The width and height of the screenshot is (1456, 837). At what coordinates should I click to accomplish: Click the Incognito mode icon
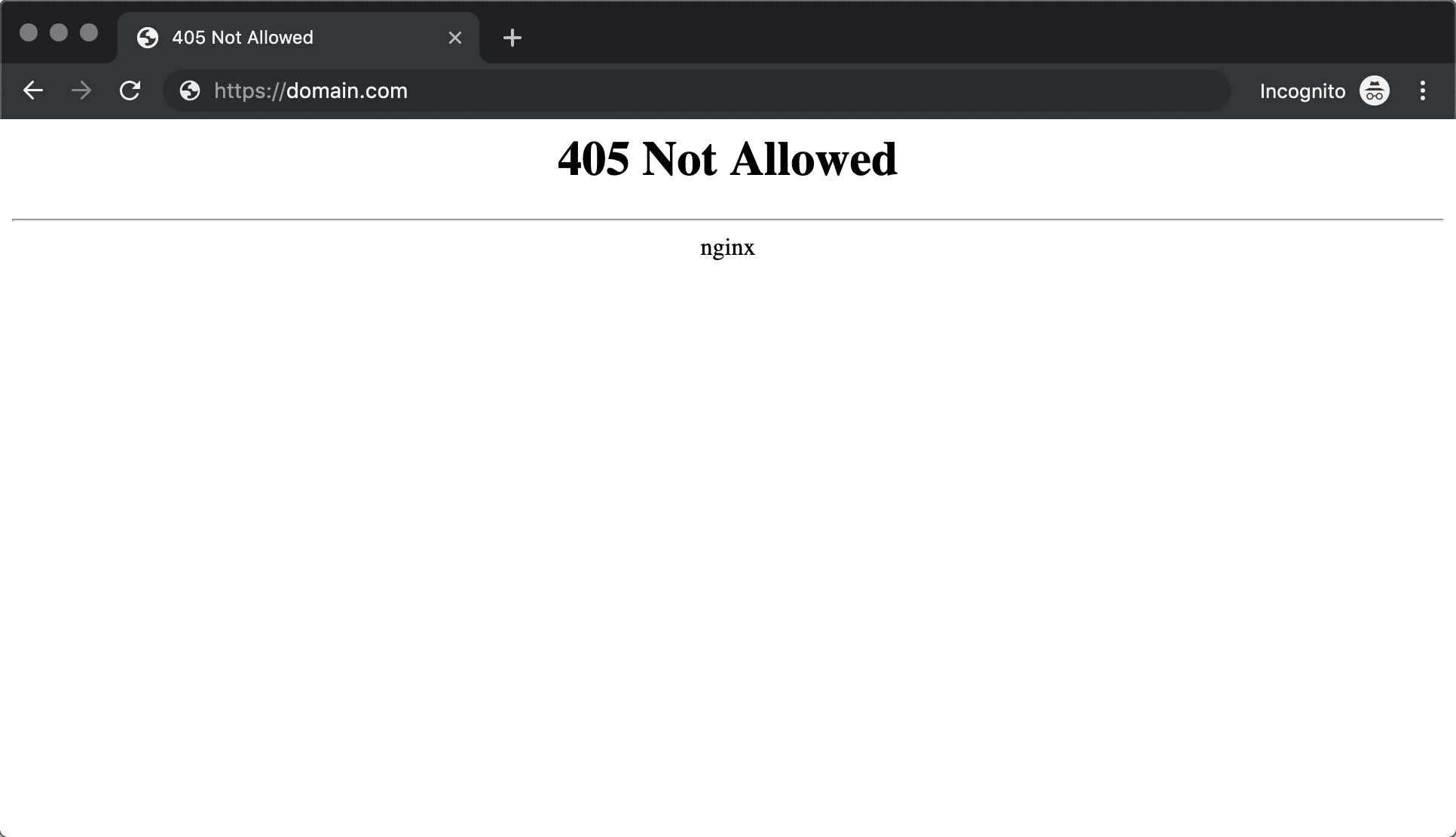(x=1375, y=91)
